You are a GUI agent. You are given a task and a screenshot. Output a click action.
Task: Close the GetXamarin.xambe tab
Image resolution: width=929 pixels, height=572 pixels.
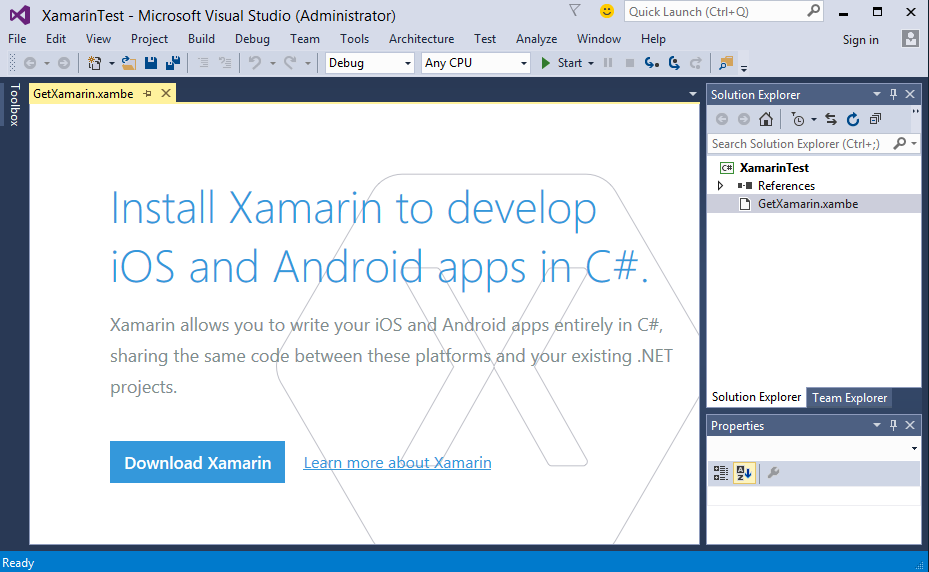tap(166, 93)
